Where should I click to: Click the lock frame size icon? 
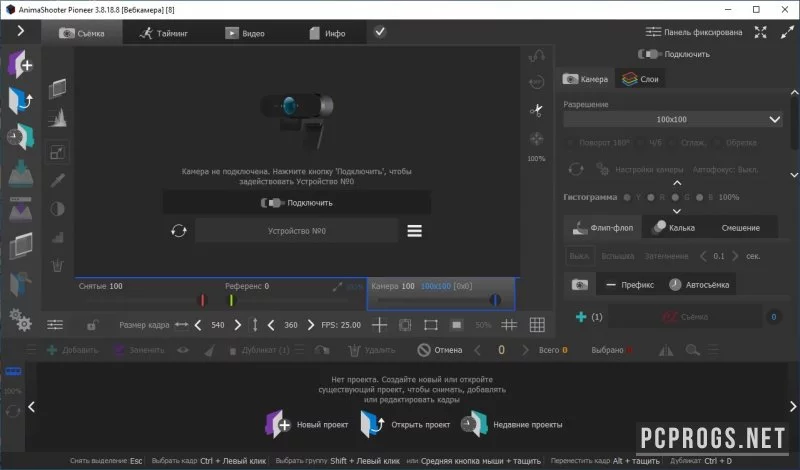pos(92,325)
